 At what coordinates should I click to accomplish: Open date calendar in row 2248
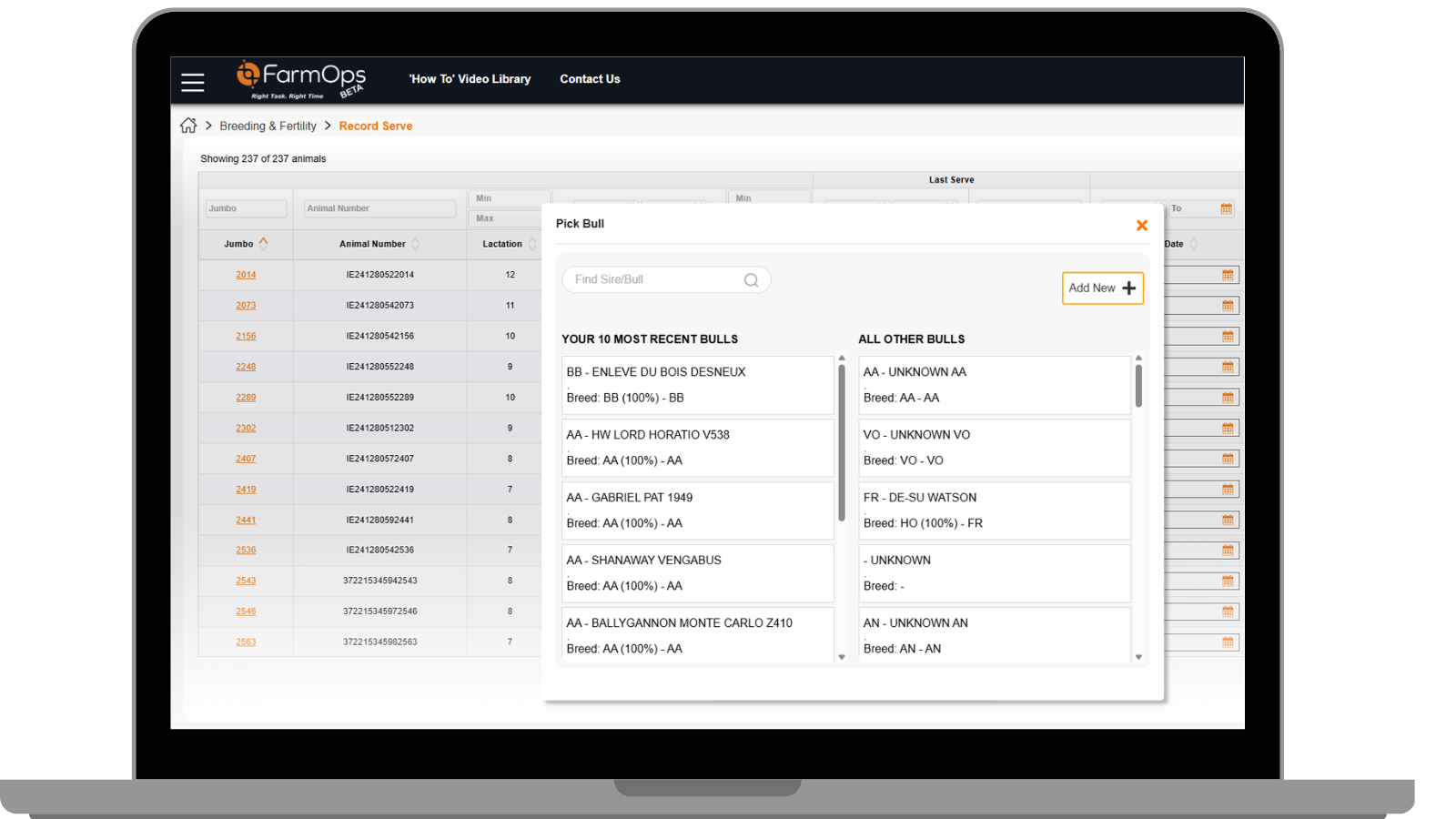tap(1228, 367)
